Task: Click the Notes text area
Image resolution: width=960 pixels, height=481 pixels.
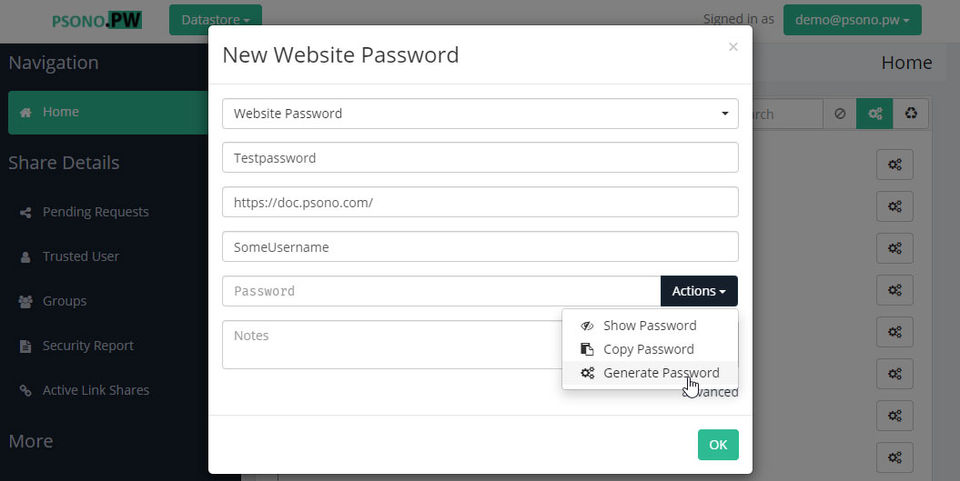Action: point(390,345)
